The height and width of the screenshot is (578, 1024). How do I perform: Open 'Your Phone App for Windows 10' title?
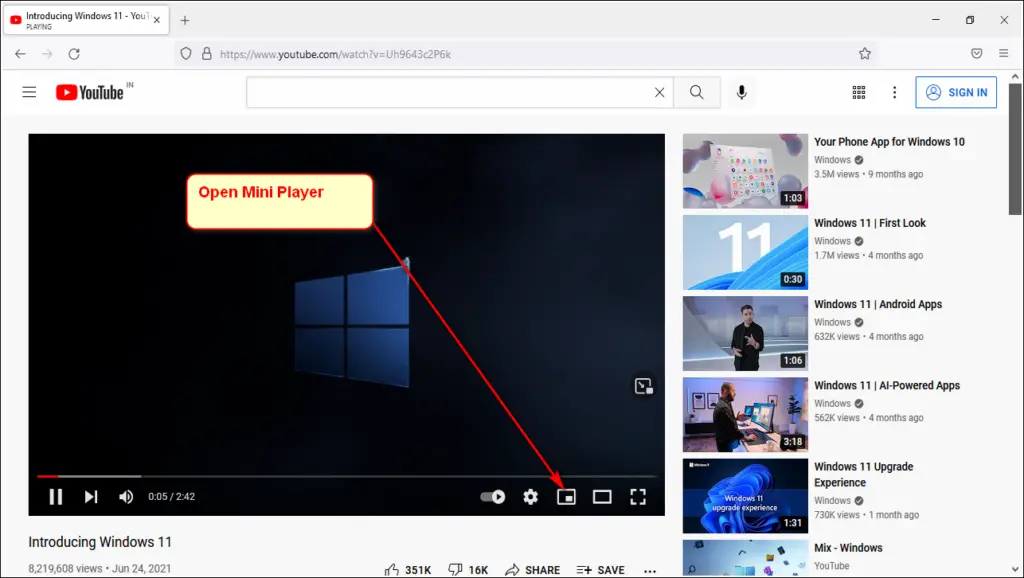889,142
